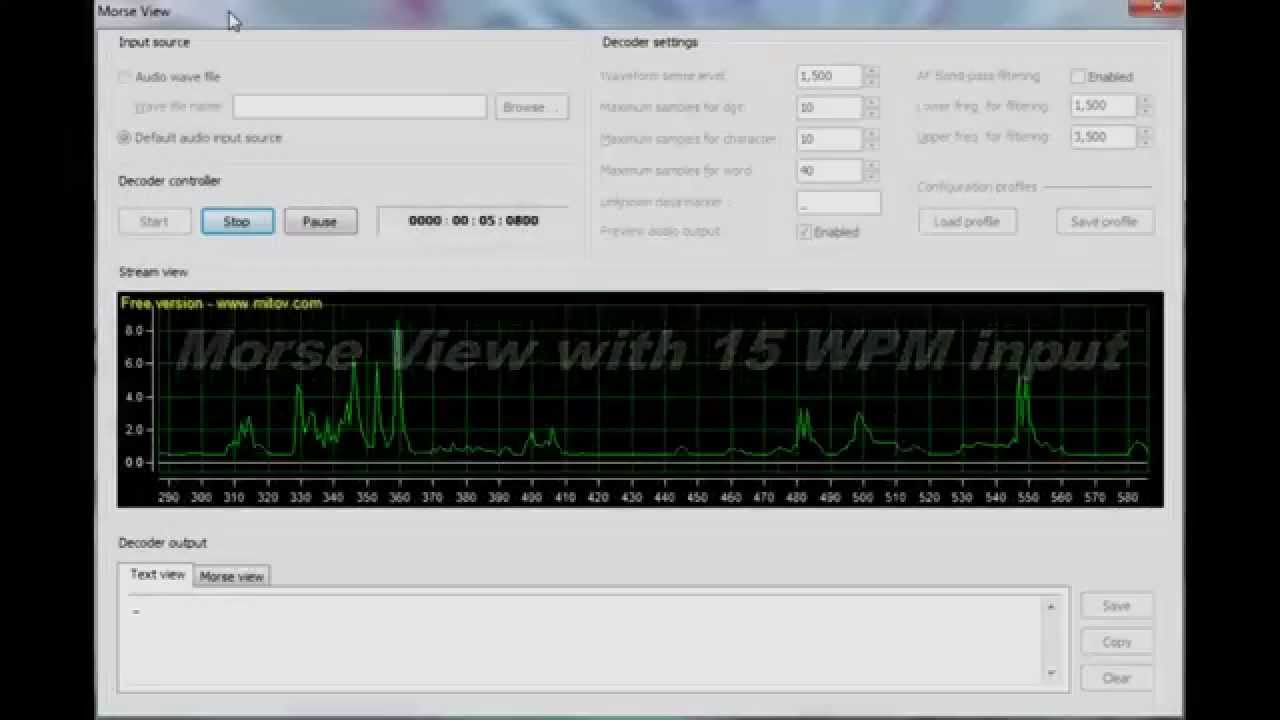Click the Morse View title bar text

coord(134,11)
